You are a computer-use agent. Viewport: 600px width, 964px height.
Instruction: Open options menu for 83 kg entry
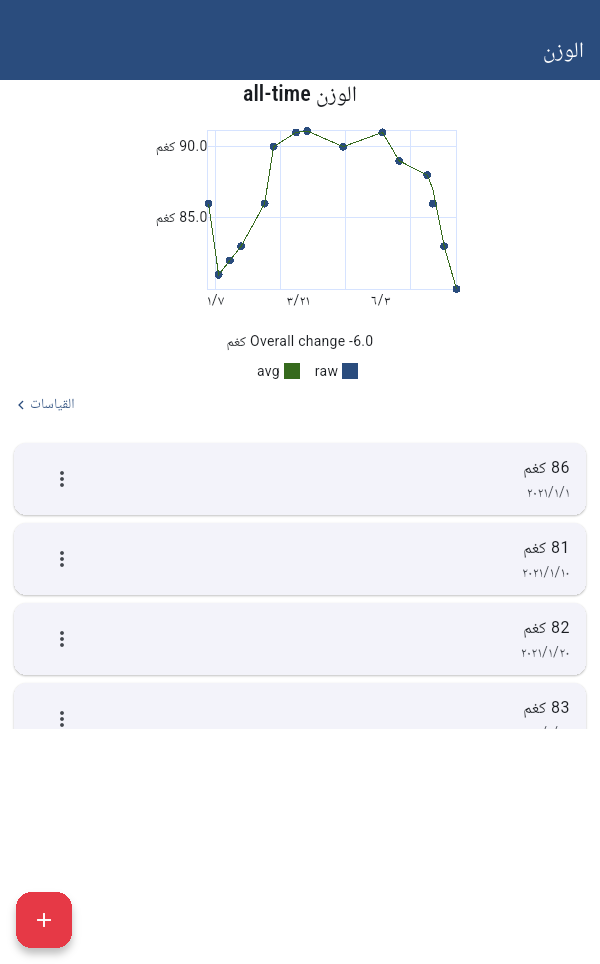pyautogui.click(x=61, y=718)
